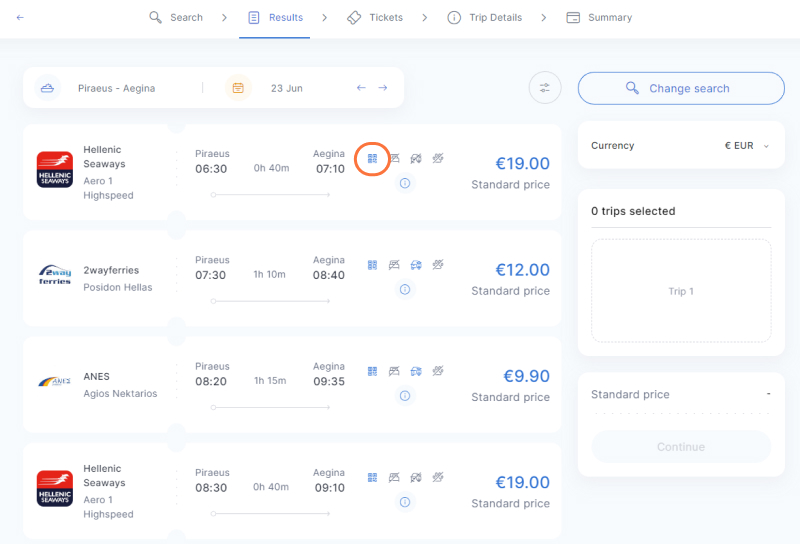This screenshot has height=545, width=800.
Task: Open the Trip Details step
Action: coord(485,17)
